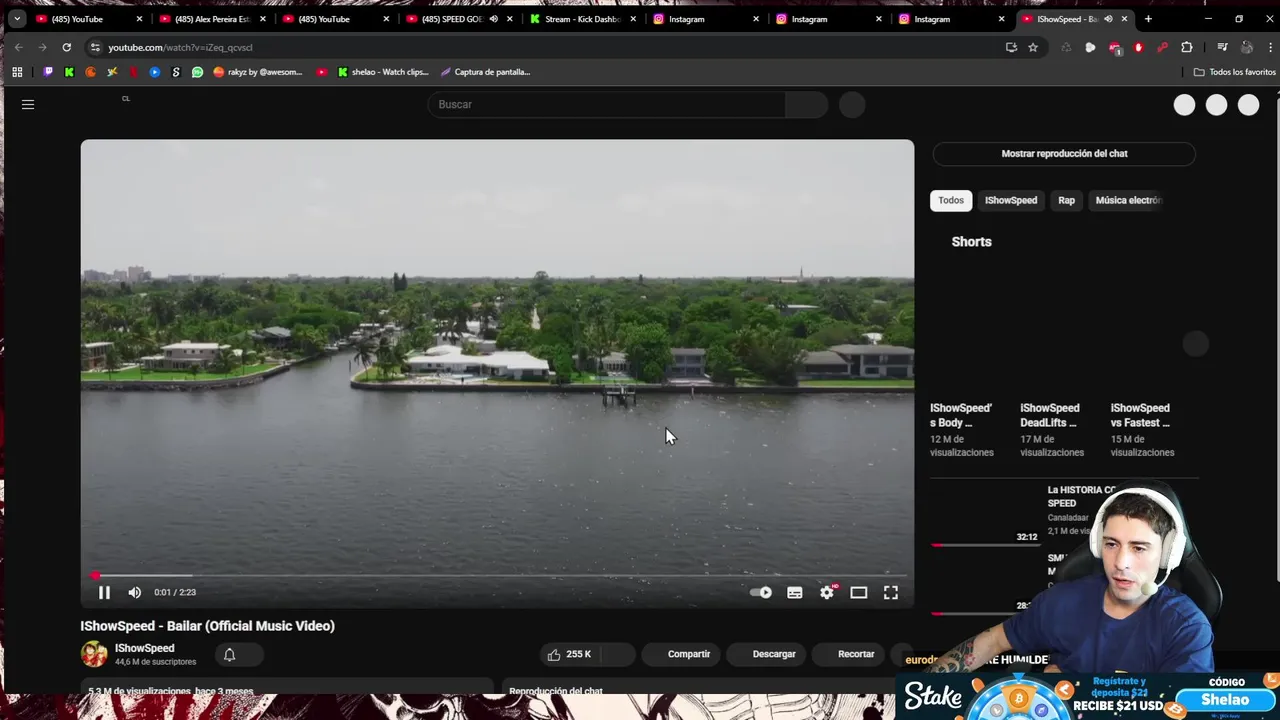
Task: Open the short IShowSpeed's Body
Action: pos(961,415)
